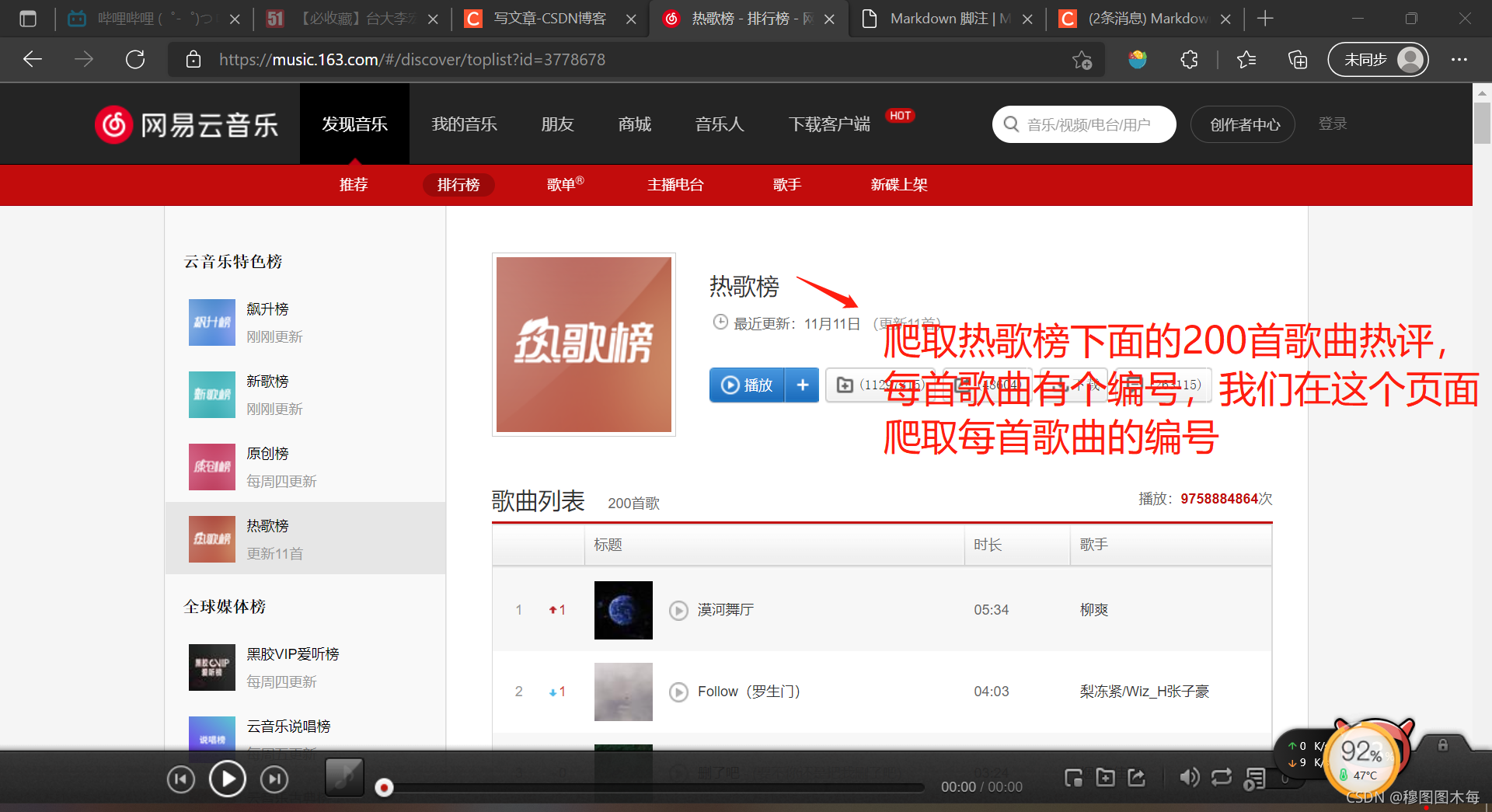Open 云音乐说唱榜 chart in sidebar
The height and width of the screenshot is (812, 1492).
[x=288, y=727]
